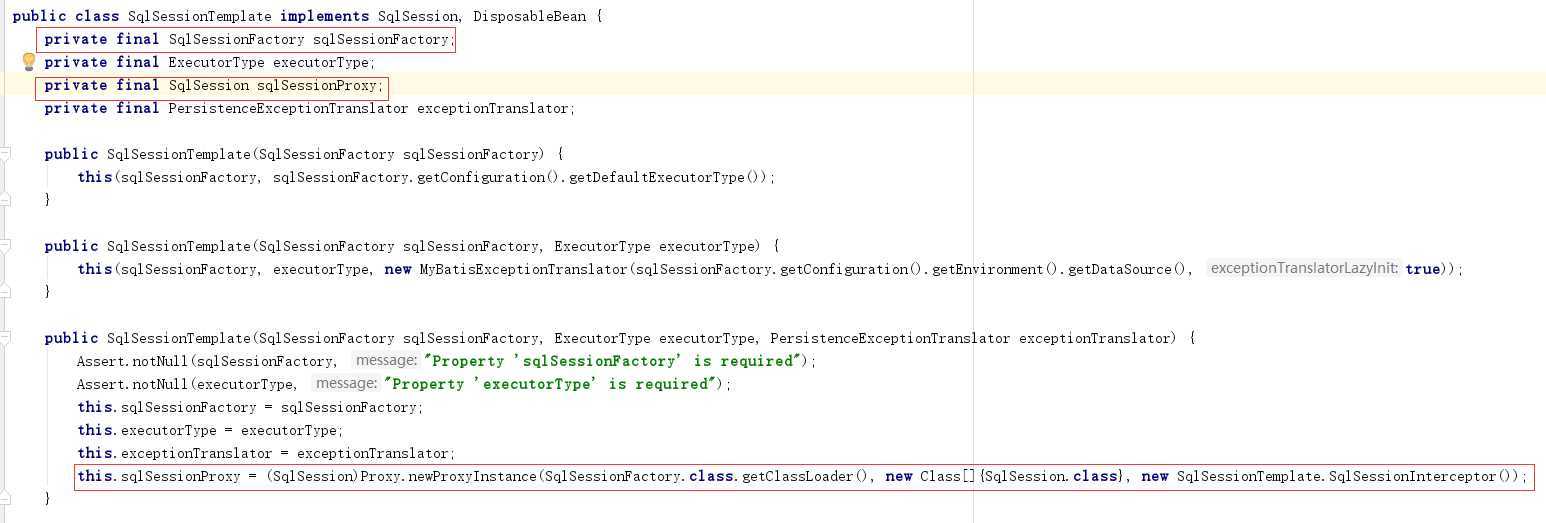Click the string "Property 'sqlSessionFactory' is required"
Image resolution: width=1546 pixels, height=523 pixels.
pyautogui.click(x=612, y=362)
